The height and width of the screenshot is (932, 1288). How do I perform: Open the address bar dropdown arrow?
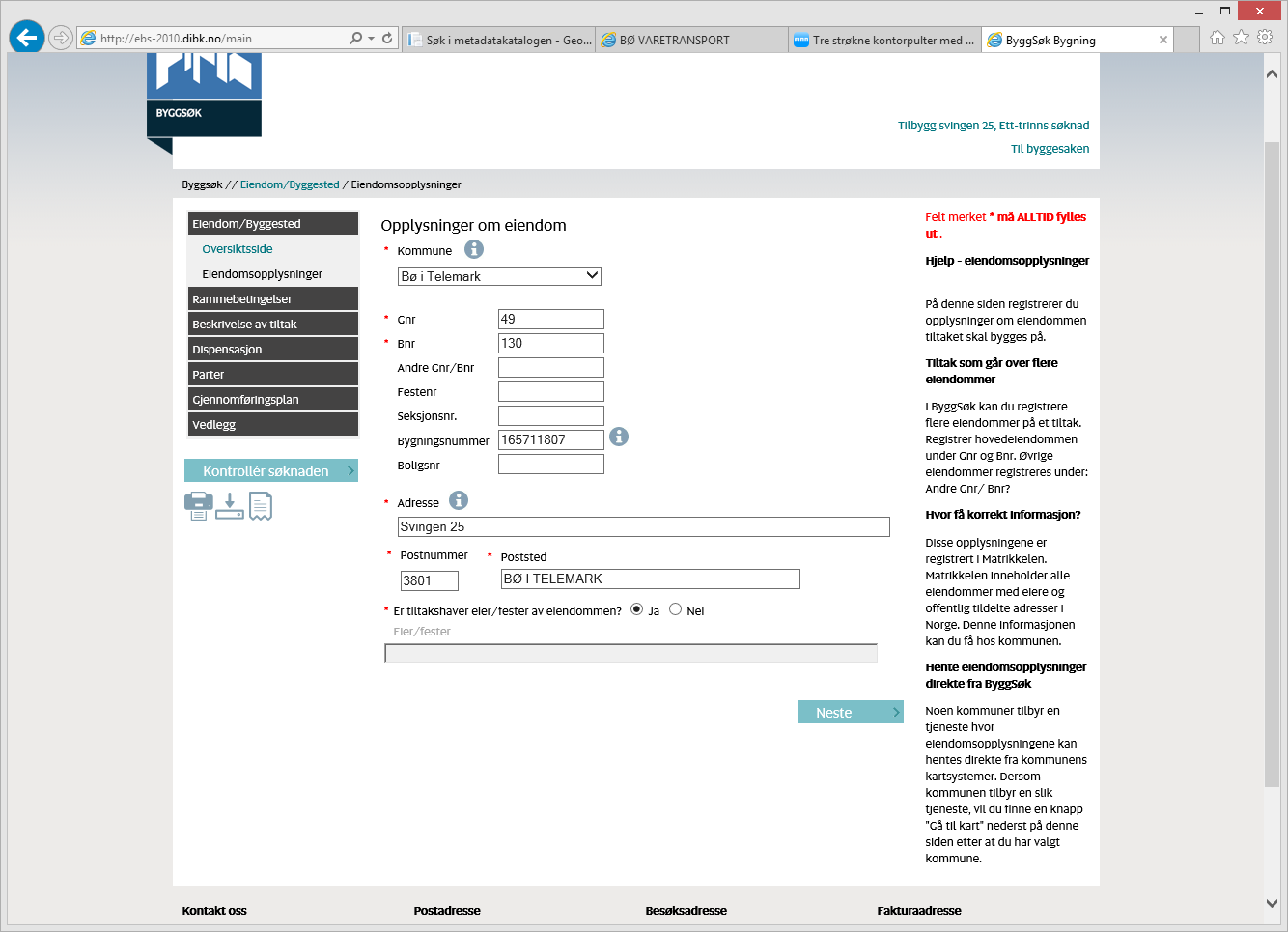(x=372, y=39)
